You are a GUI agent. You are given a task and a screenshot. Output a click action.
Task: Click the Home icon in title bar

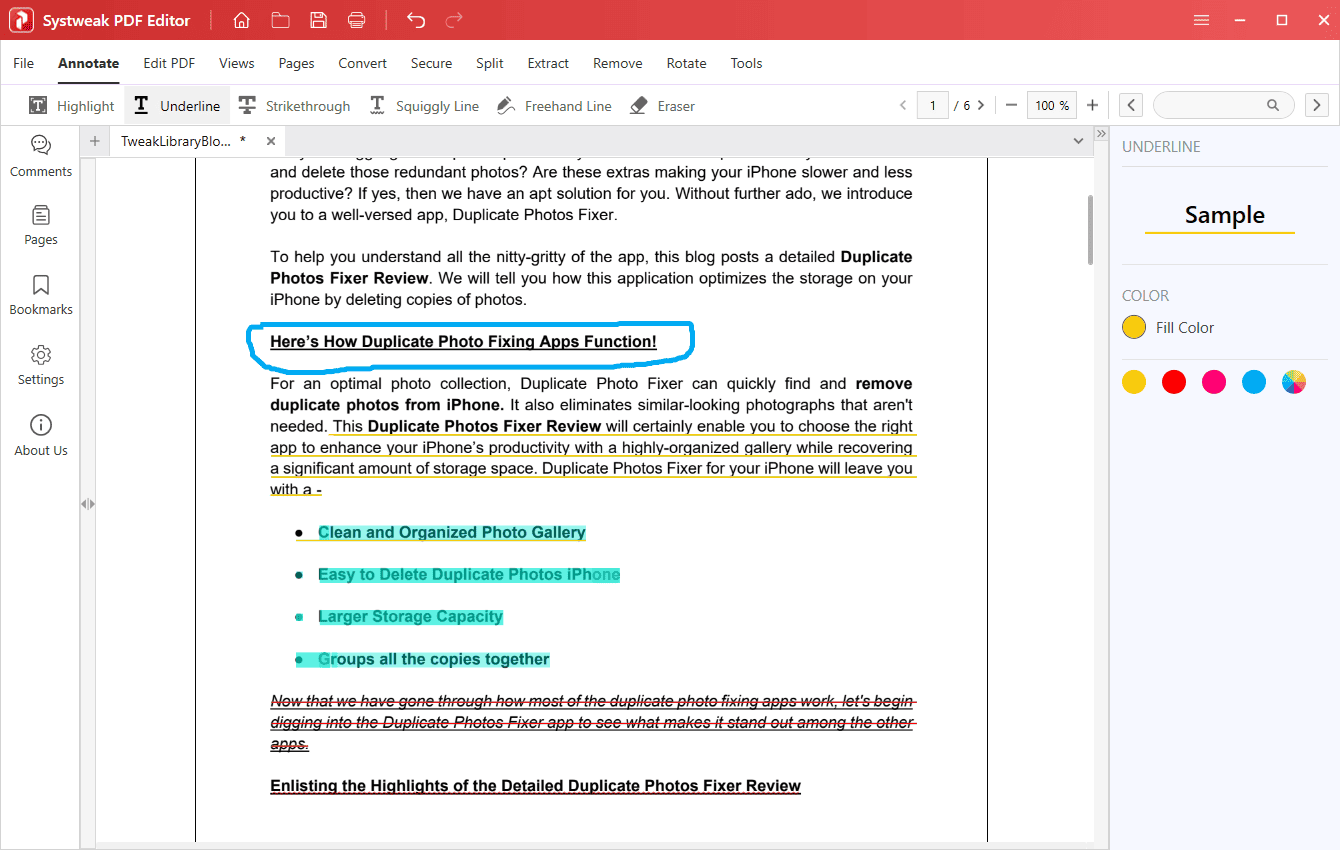pos(241,20)
